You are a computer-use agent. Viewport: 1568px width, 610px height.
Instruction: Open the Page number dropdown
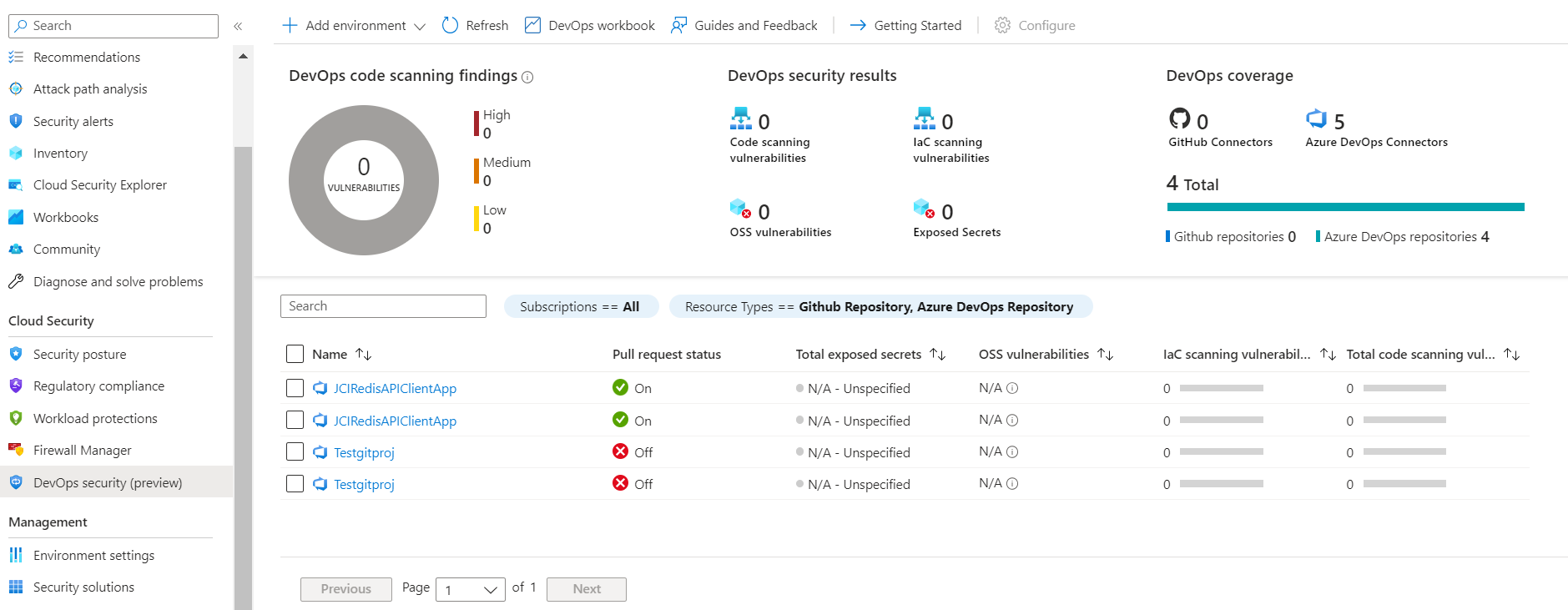[471, 589]
